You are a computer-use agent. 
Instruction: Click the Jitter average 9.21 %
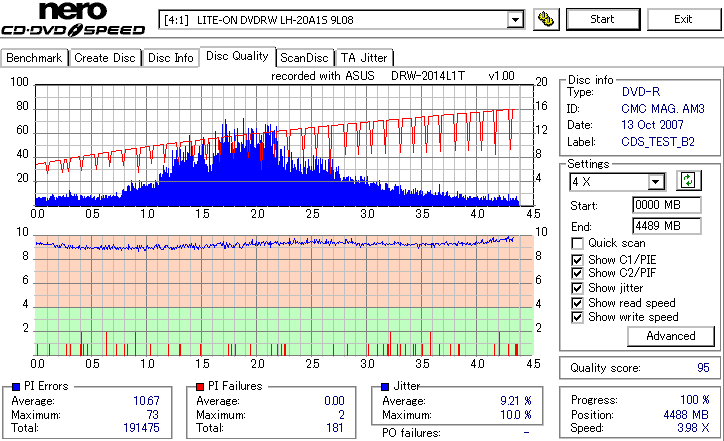point(516,401)
